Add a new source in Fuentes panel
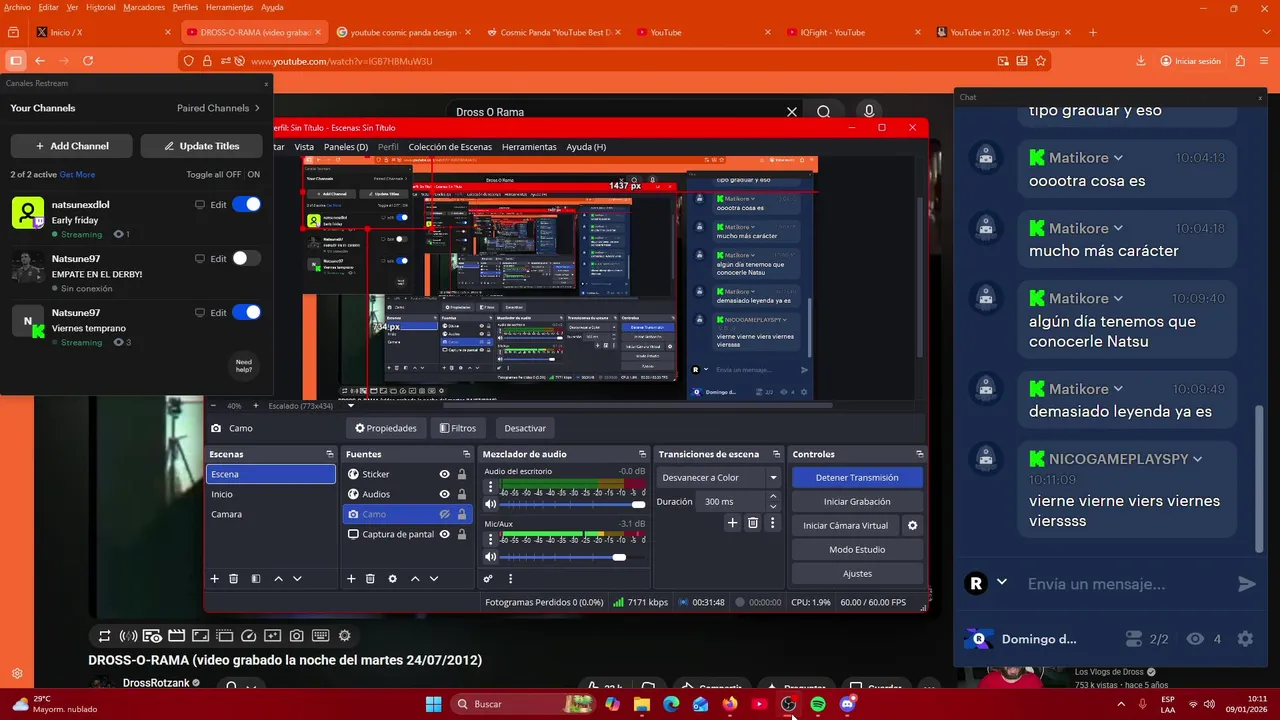Image resolution: width=1280 pixels, height=720 pixels. pos(351,578)
